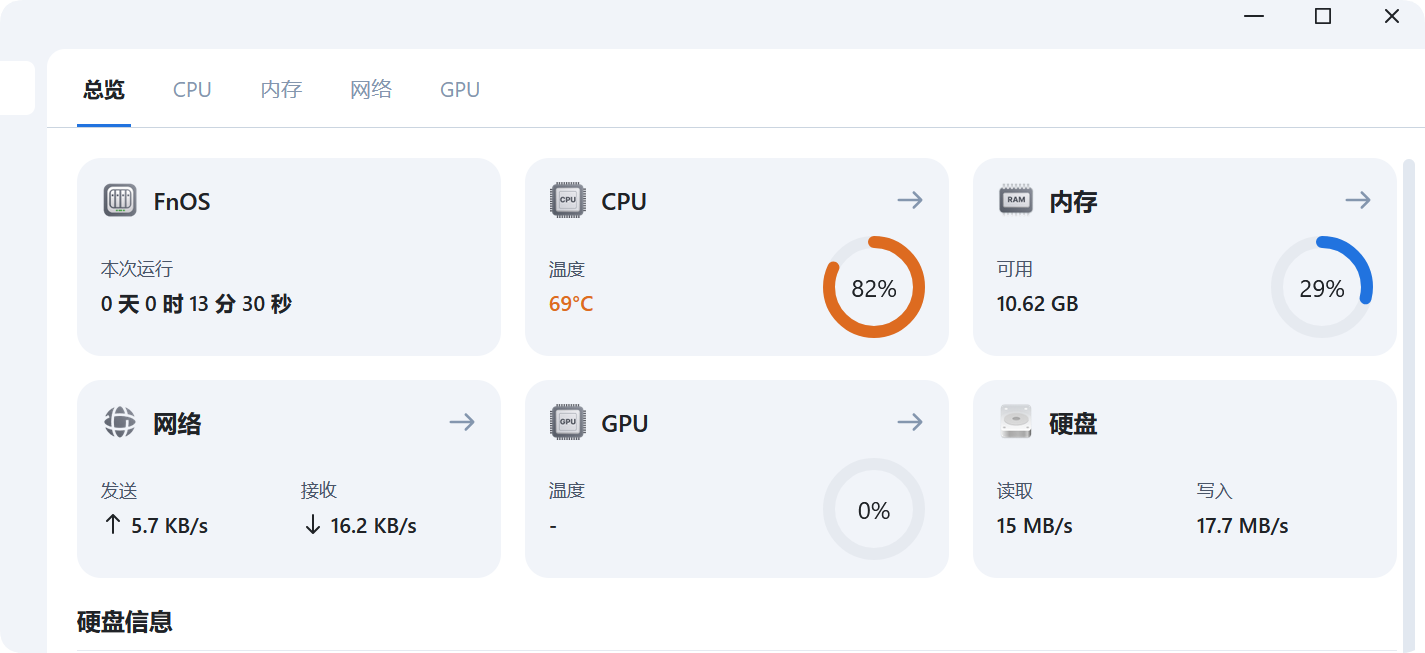Switch to the CPU tab
The image size is (1425, 653).
point(192,90)
